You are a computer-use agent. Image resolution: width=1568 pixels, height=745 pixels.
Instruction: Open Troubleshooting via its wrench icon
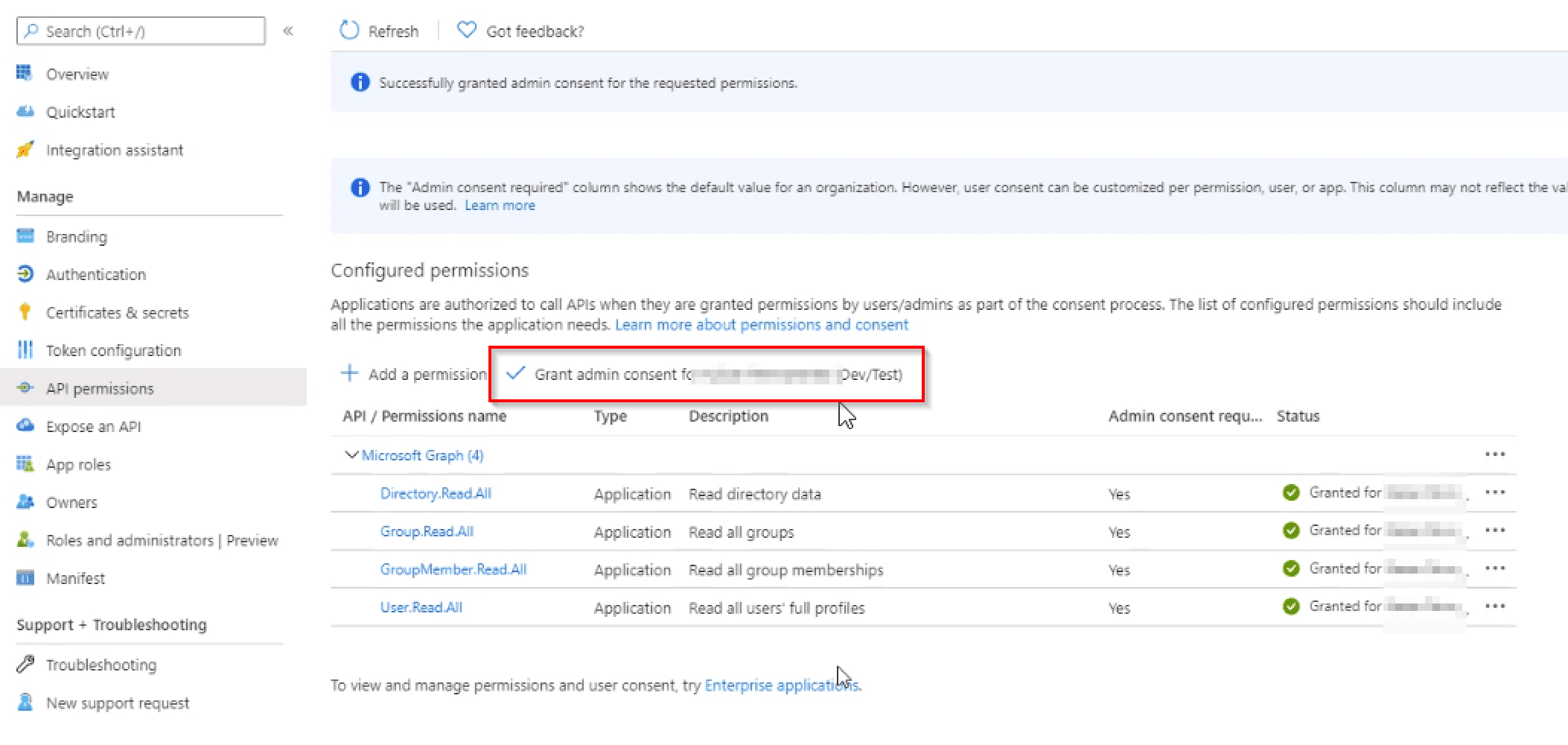25,665
